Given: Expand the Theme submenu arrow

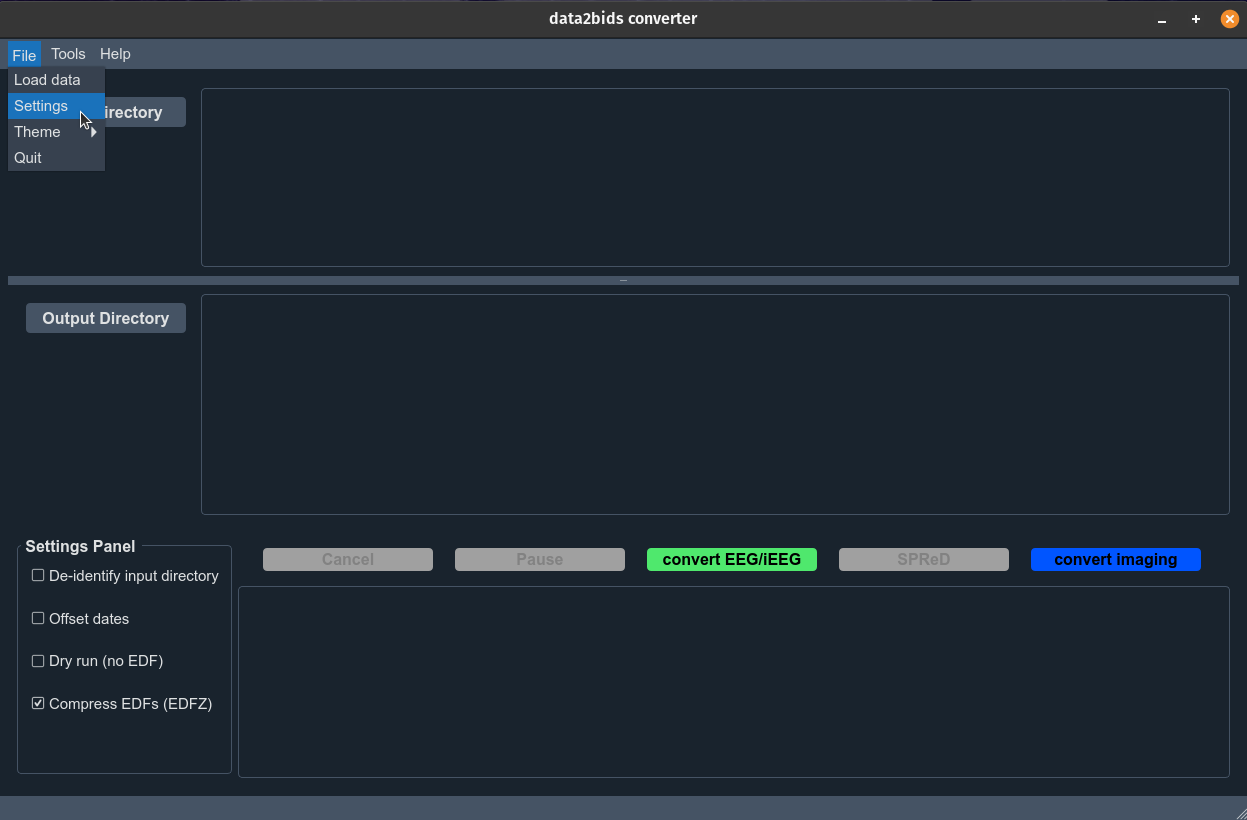Looking at the screenshot, I should click(x=94, y=132).
